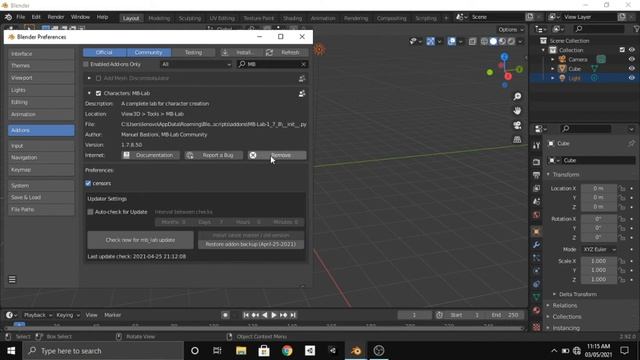Click the Report a Bug button
Viewport: 640px width, 360px height.
tap(214, 155)
